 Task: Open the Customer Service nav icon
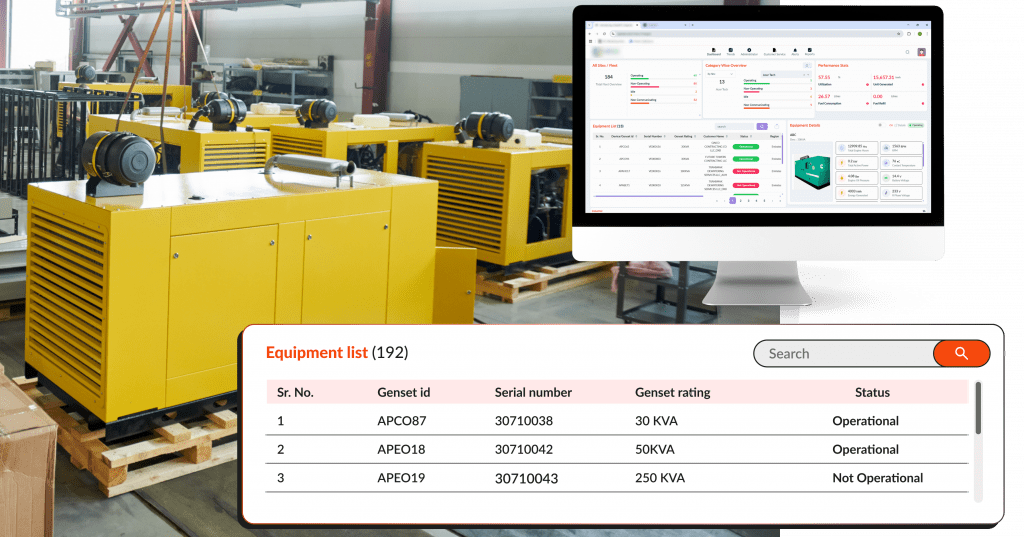click(775, 51)
